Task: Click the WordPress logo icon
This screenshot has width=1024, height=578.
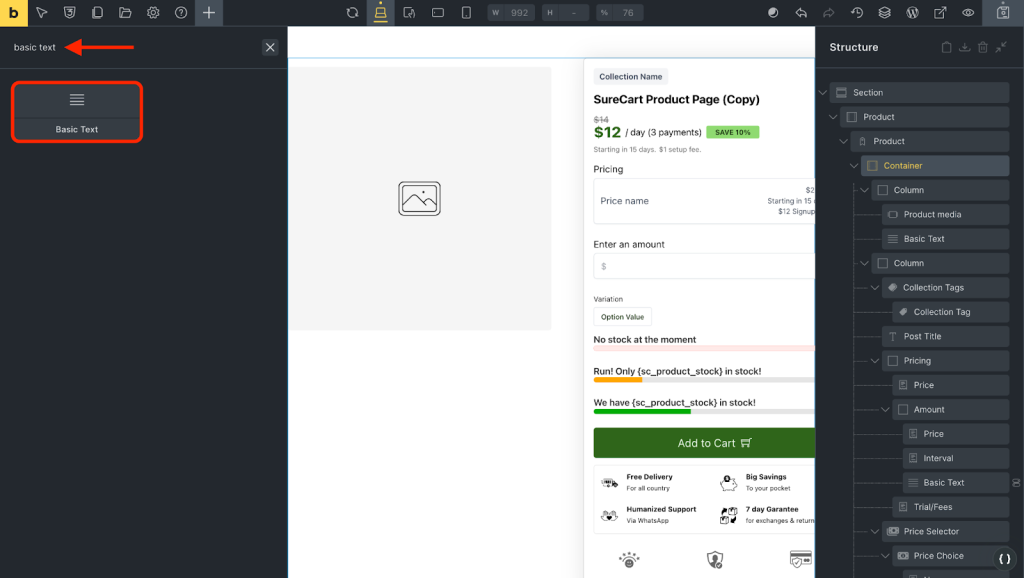Action: (912, 13)
